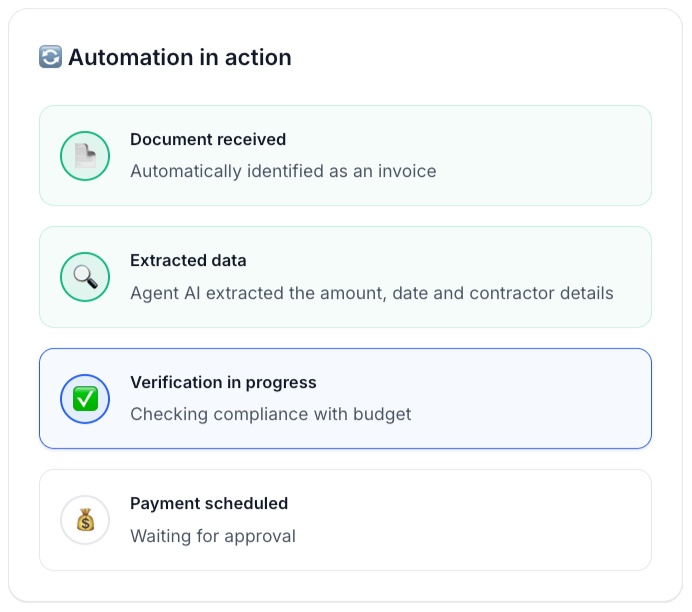Click the magnifying glass icon
Screen dimensions: 692x612
point(85,277)
